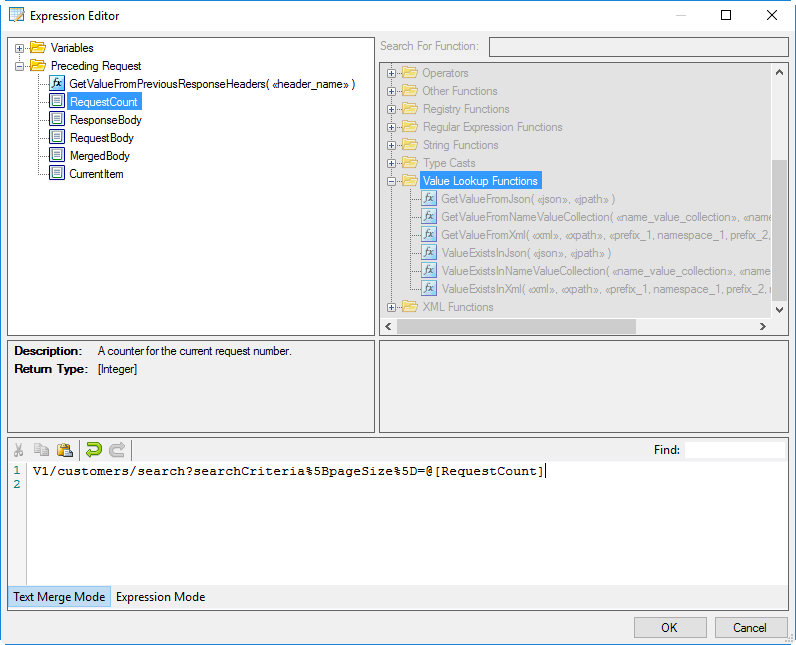This screenshot has height=645, width=796.
Task: Click the fx icon beside ValueExistsInJson
Action: tap(429, 252)
